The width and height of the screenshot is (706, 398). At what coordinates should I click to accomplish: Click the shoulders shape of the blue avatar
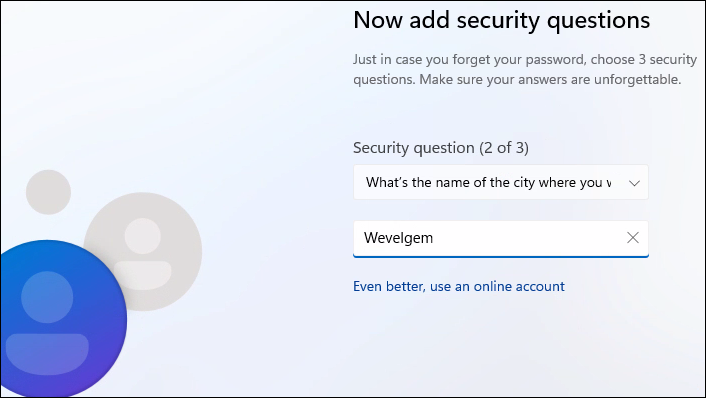coord(47,354)
